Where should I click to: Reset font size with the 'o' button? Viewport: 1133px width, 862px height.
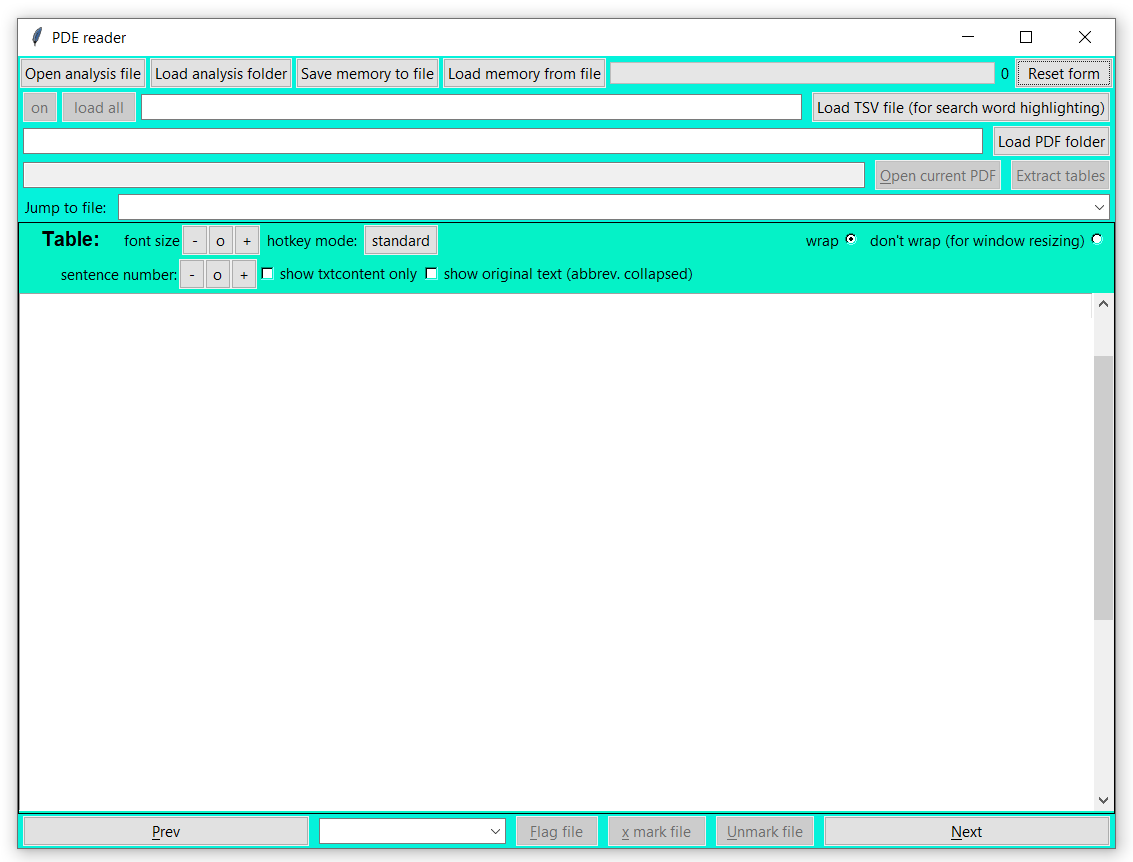[221, 241]
